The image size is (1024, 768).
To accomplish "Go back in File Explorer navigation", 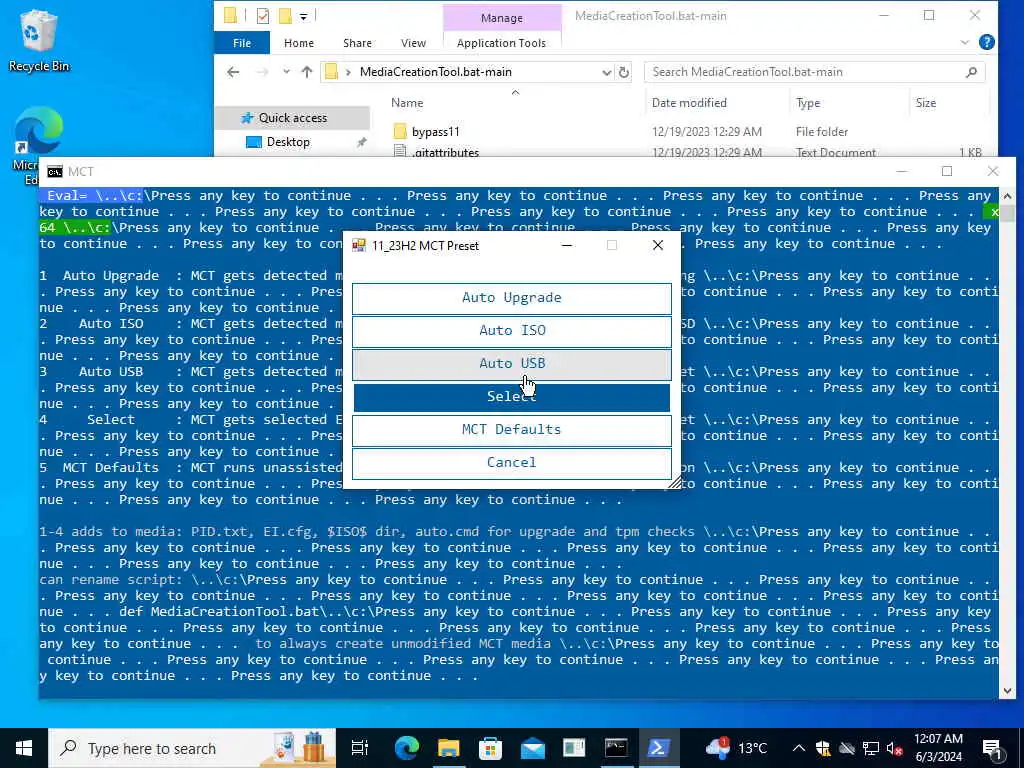I will (233, 72).
